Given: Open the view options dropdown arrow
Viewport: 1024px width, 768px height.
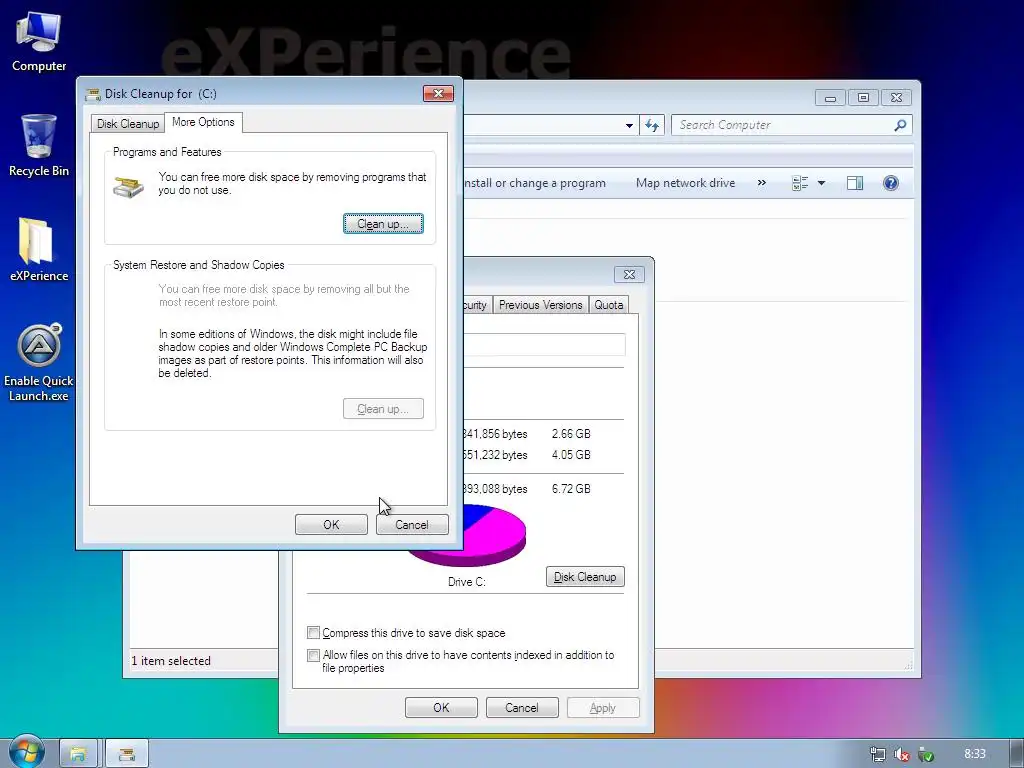Looking at the screenshot, I should (x=822, y=183).
